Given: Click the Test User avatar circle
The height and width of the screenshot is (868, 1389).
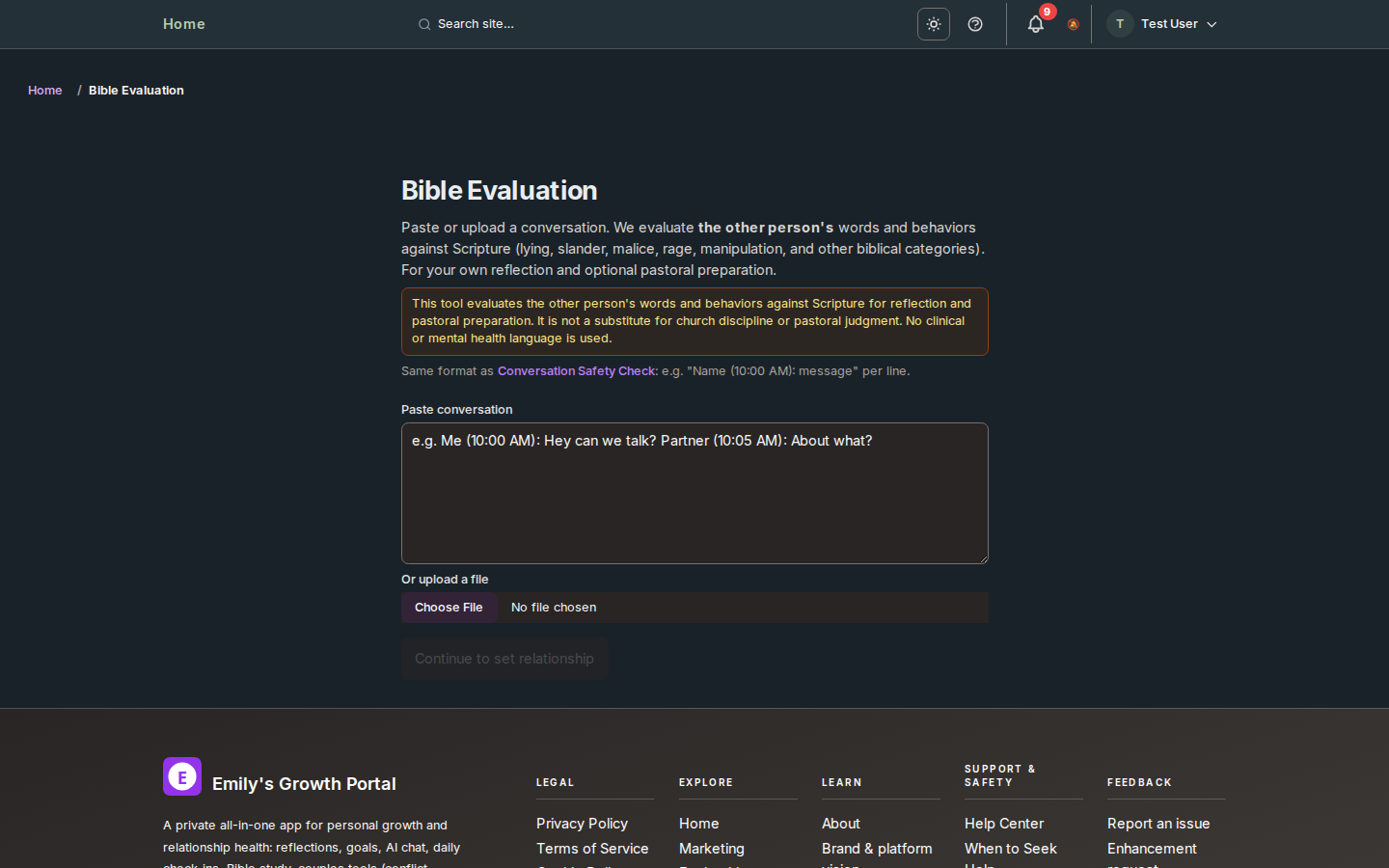Looking at the screenshot, I should [x=1119, y=23].
